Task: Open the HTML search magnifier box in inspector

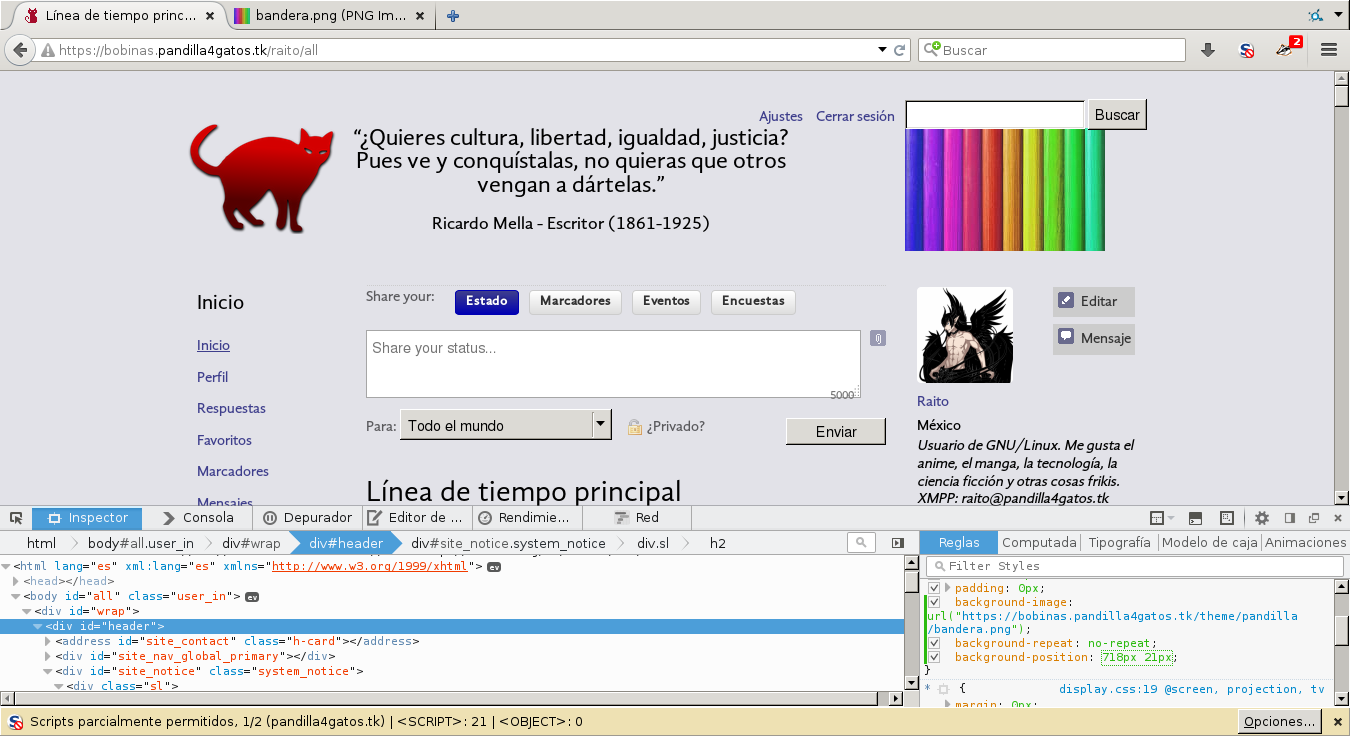Action: [861, 543]
